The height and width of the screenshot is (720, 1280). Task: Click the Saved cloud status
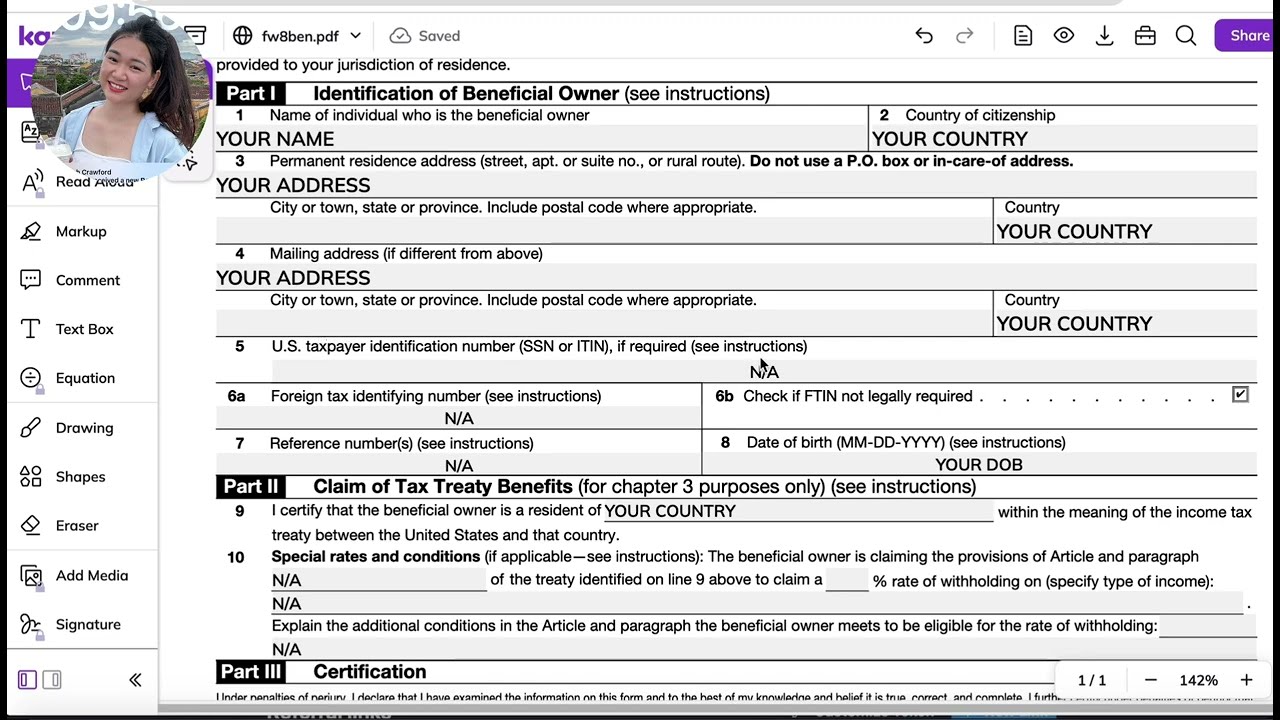pyautogui.click(x=425, y=36)
